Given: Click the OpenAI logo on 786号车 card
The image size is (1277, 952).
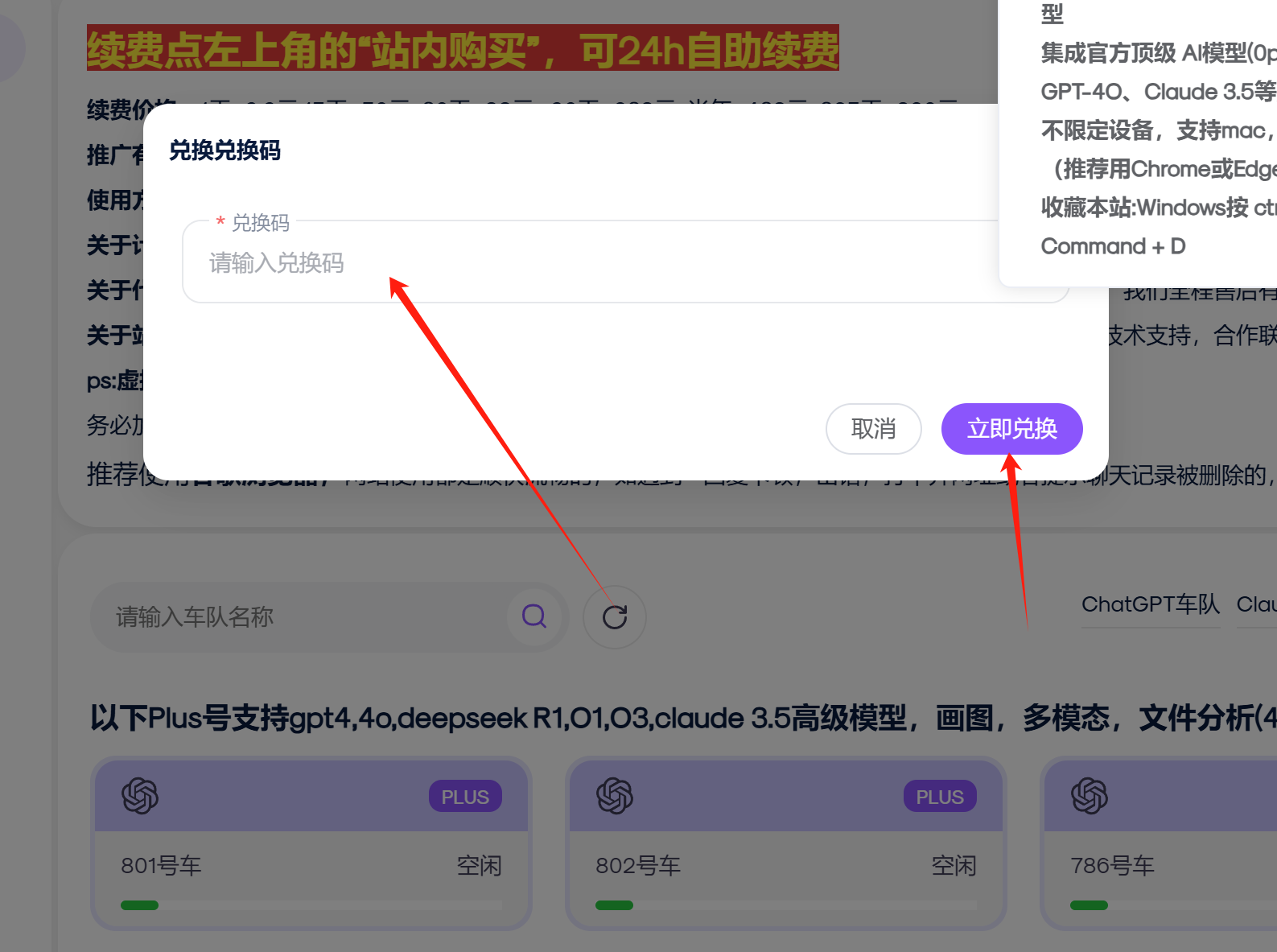Looking at the screenshot, I should pos(1090,796).
